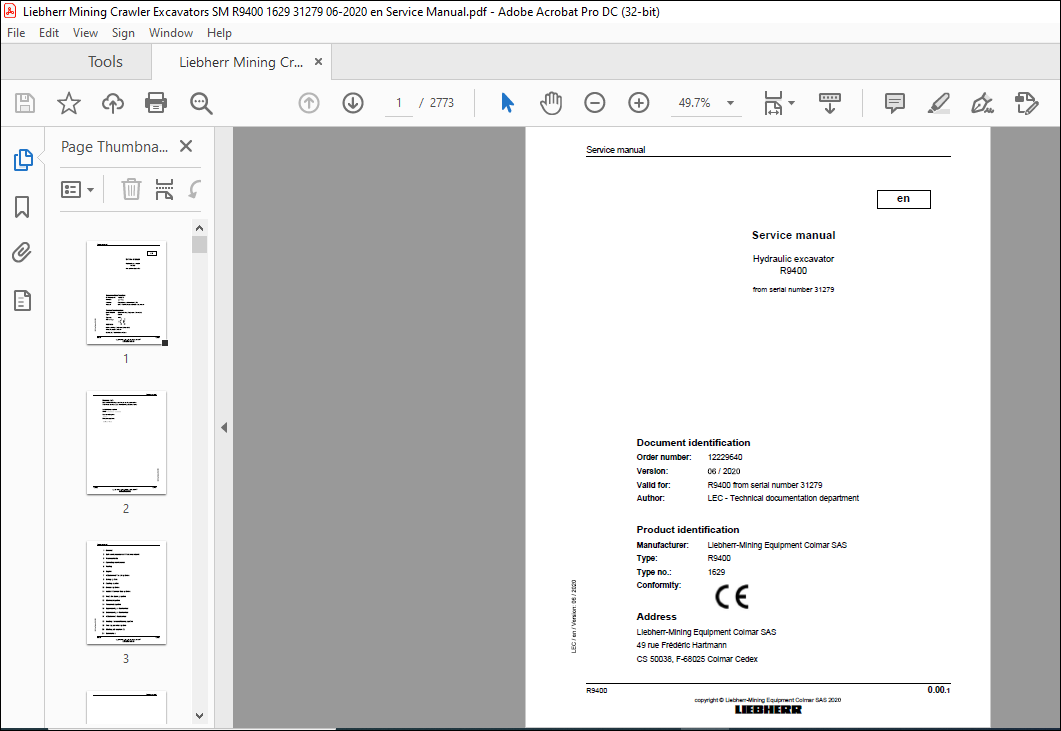
Task: Click the thumbnail scrollbar thumb
Action: (199, 244)
